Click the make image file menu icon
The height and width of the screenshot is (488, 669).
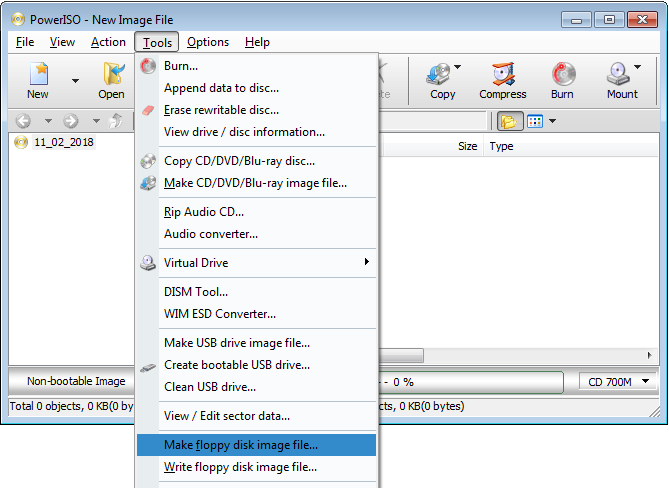148,183
